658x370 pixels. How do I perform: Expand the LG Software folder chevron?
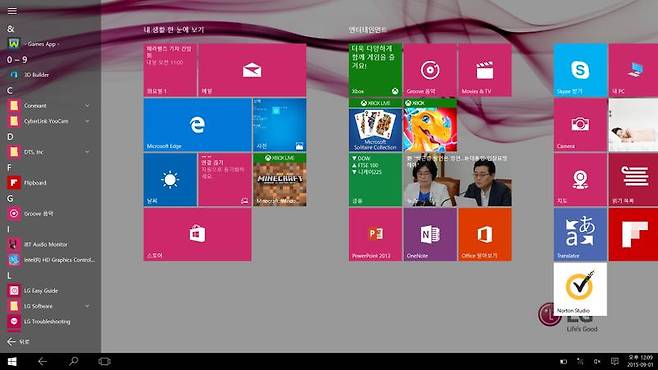(x=87, y=306)
